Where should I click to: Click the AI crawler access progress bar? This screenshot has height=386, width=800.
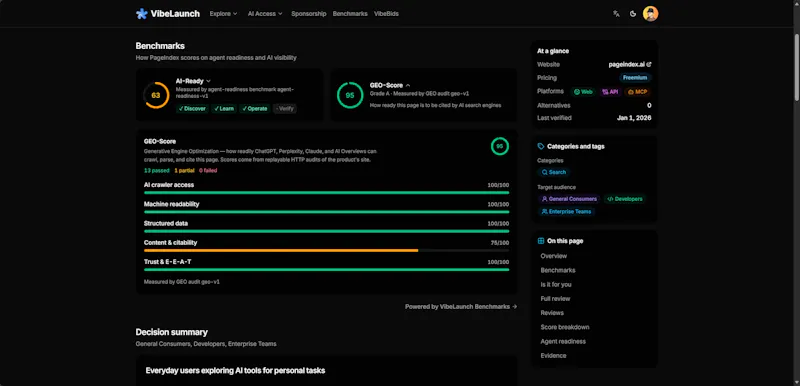pyautogui.click(x=327, y=193)
